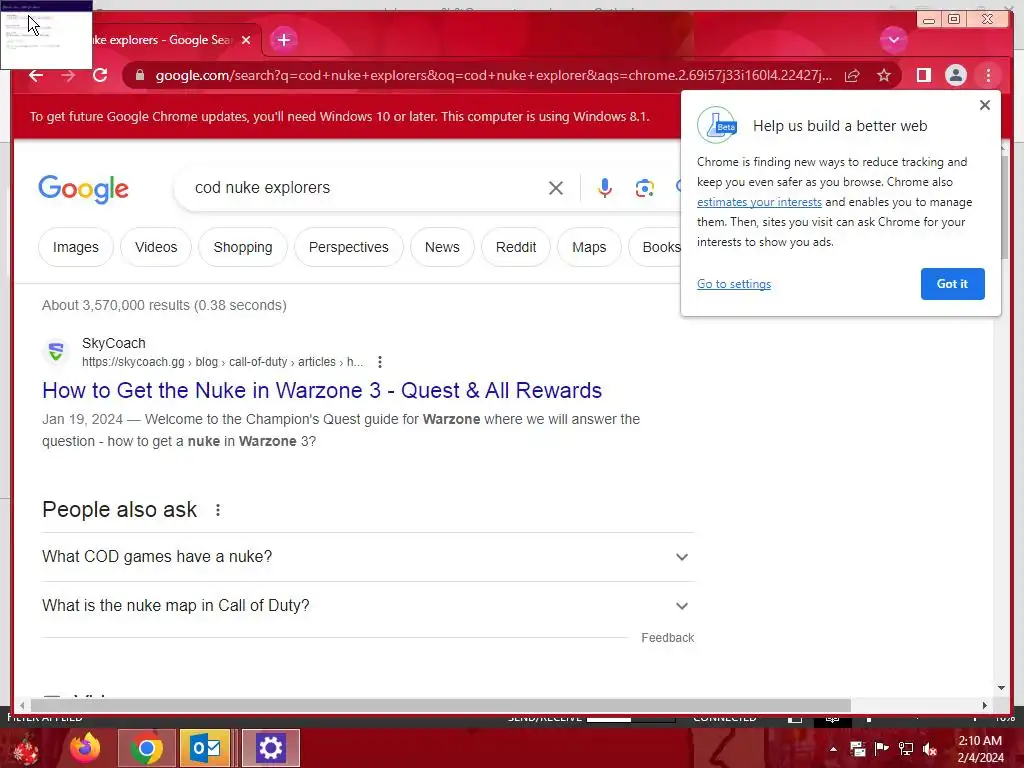
Task: Filter results by News
Action: tap(442, 248)
